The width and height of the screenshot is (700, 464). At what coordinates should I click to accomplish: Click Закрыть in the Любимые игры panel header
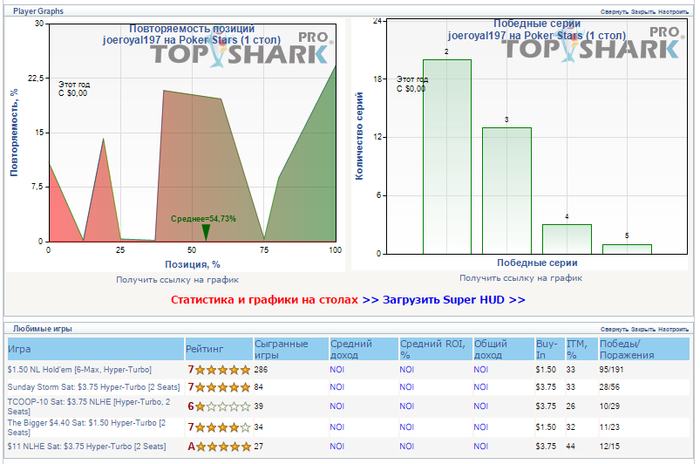point(643,330)
